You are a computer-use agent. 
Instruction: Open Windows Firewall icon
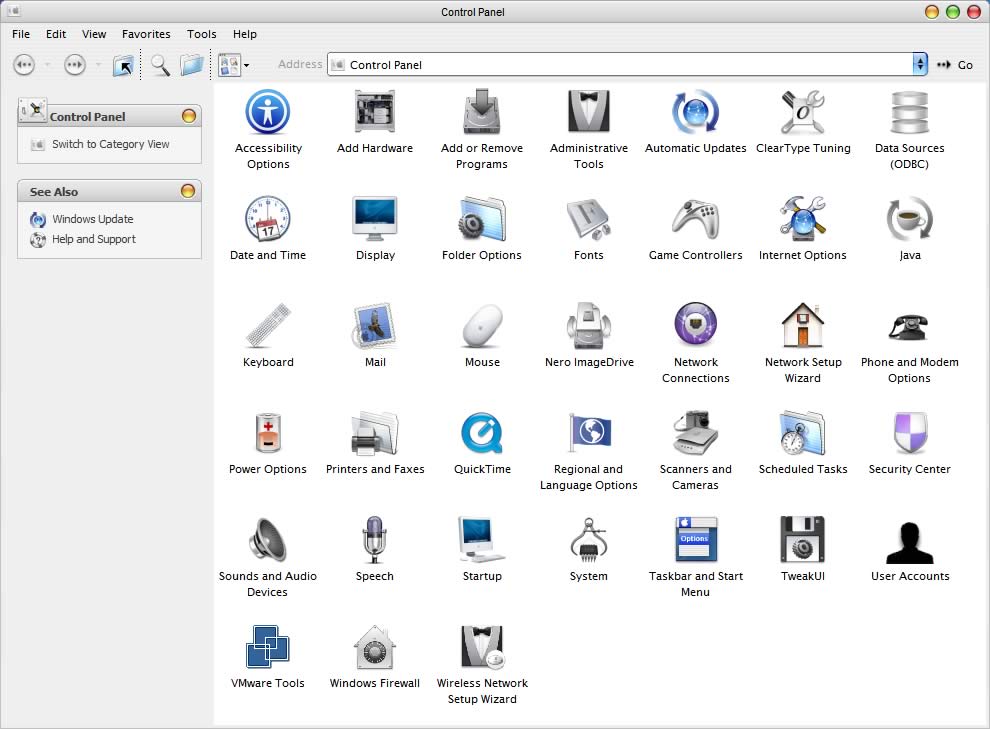[x=374, y=647]
